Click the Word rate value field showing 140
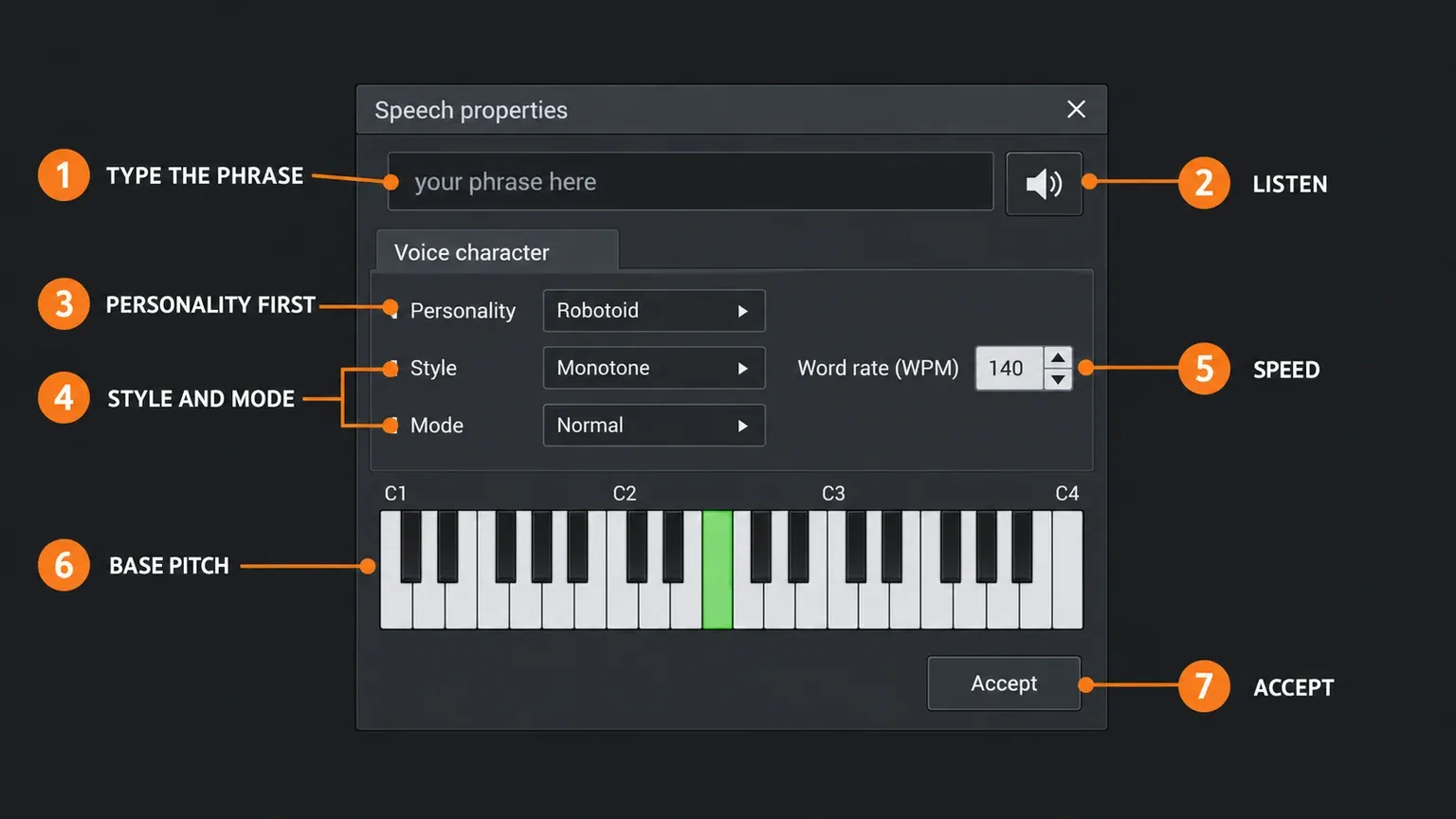1456x819 pixels. point(1010,368)
